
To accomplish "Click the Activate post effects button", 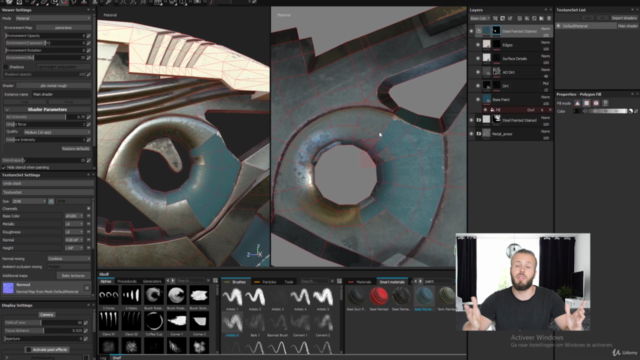I will pyautogui.click(x=47, y=350).
